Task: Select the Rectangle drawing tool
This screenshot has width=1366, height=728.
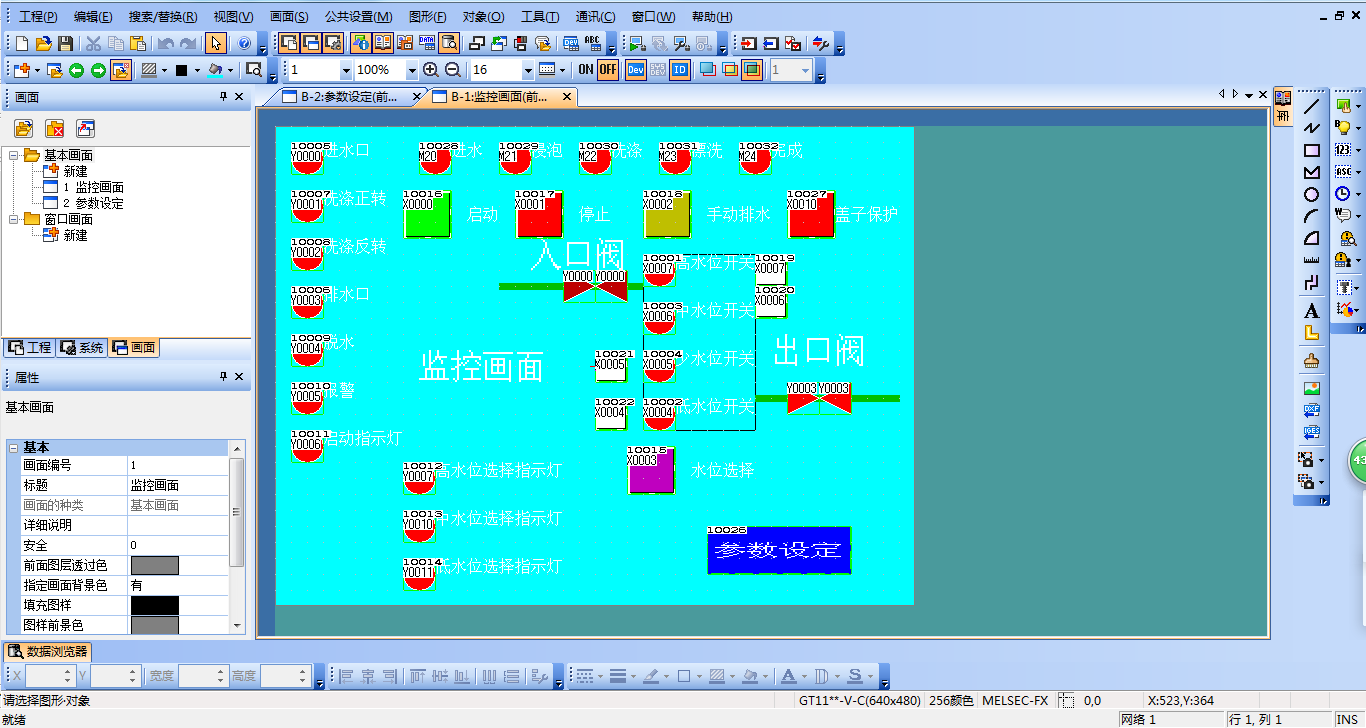Action: tap(1312, 151)
